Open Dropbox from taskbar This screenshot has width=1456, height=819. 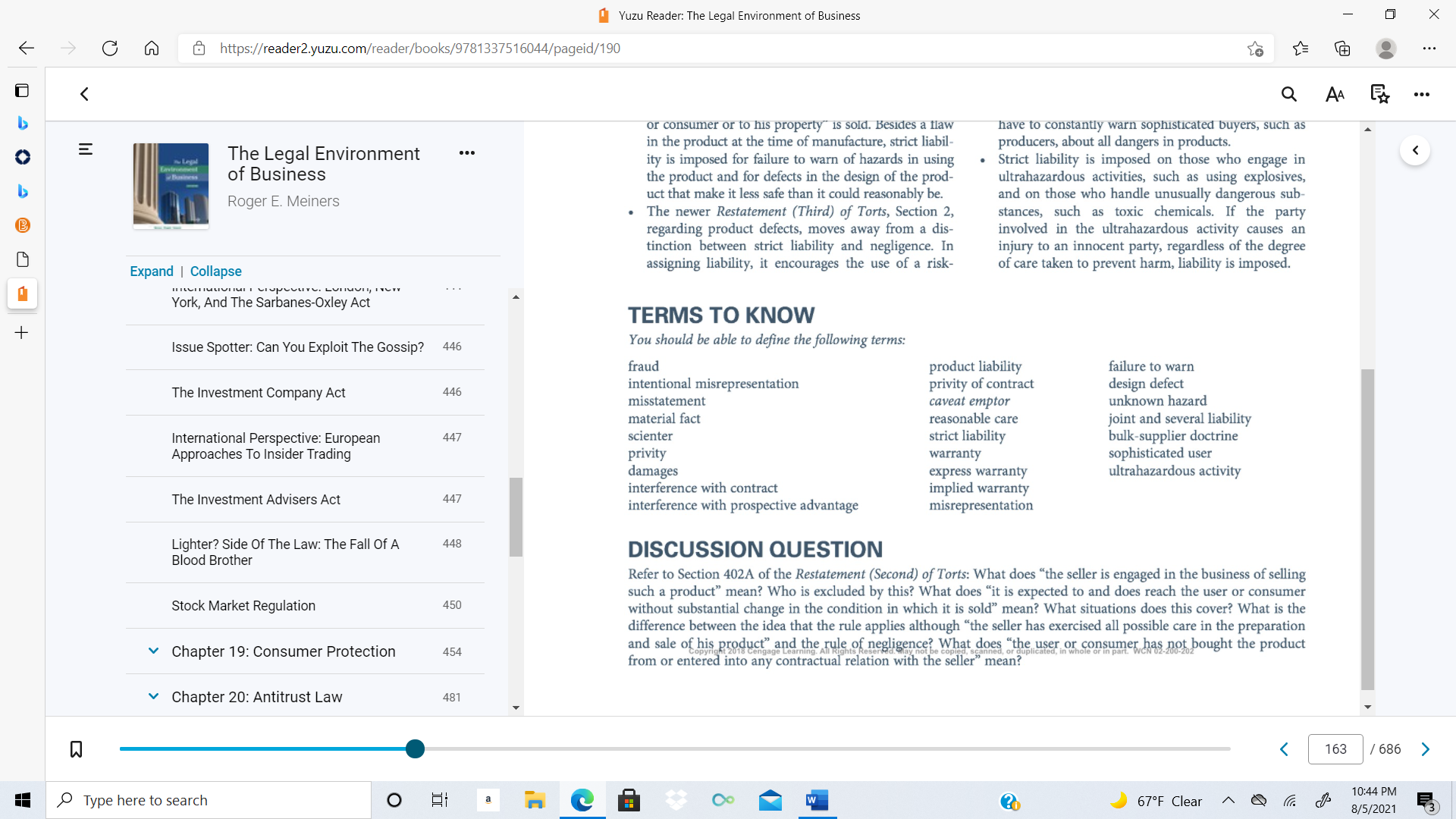(x=676, y=800)
